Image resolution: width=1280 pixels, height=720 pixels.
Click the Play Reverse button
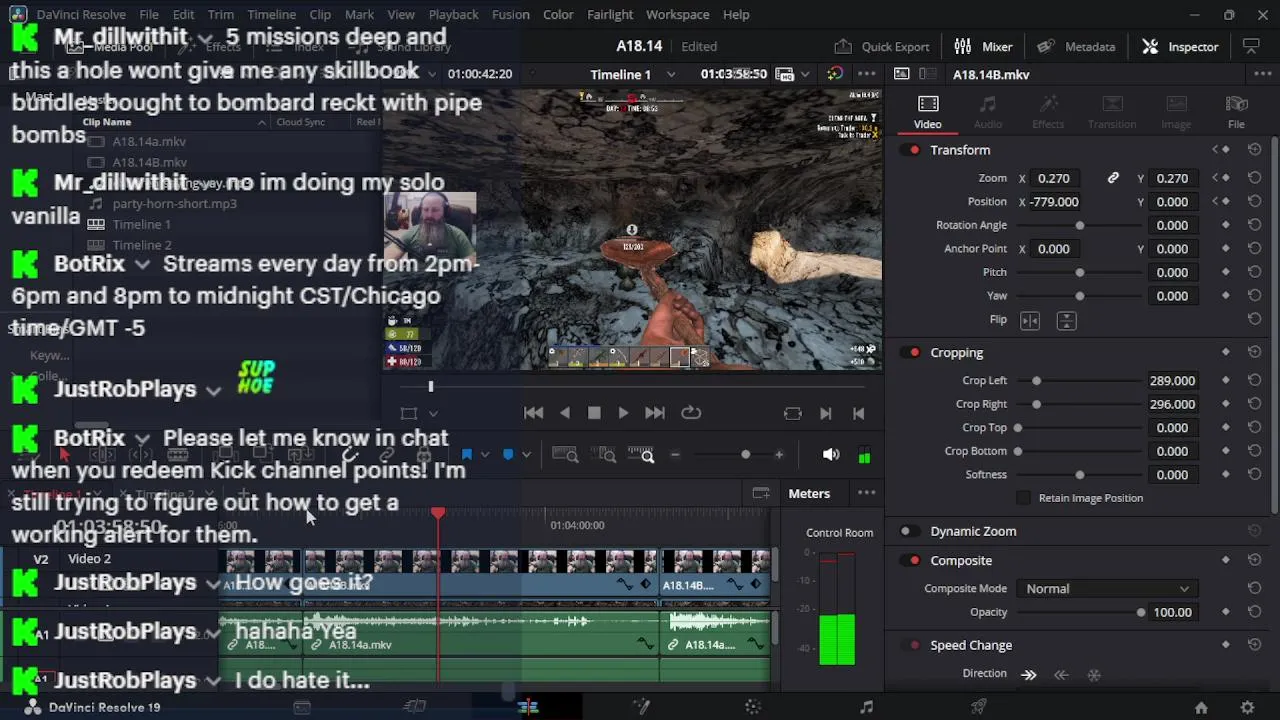565,413
